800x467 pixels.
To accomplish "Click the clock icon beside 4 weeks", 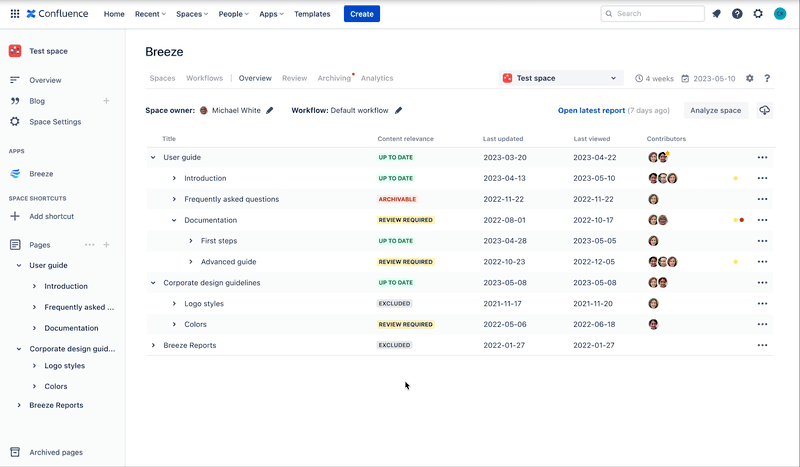I will tap(639, 78).
